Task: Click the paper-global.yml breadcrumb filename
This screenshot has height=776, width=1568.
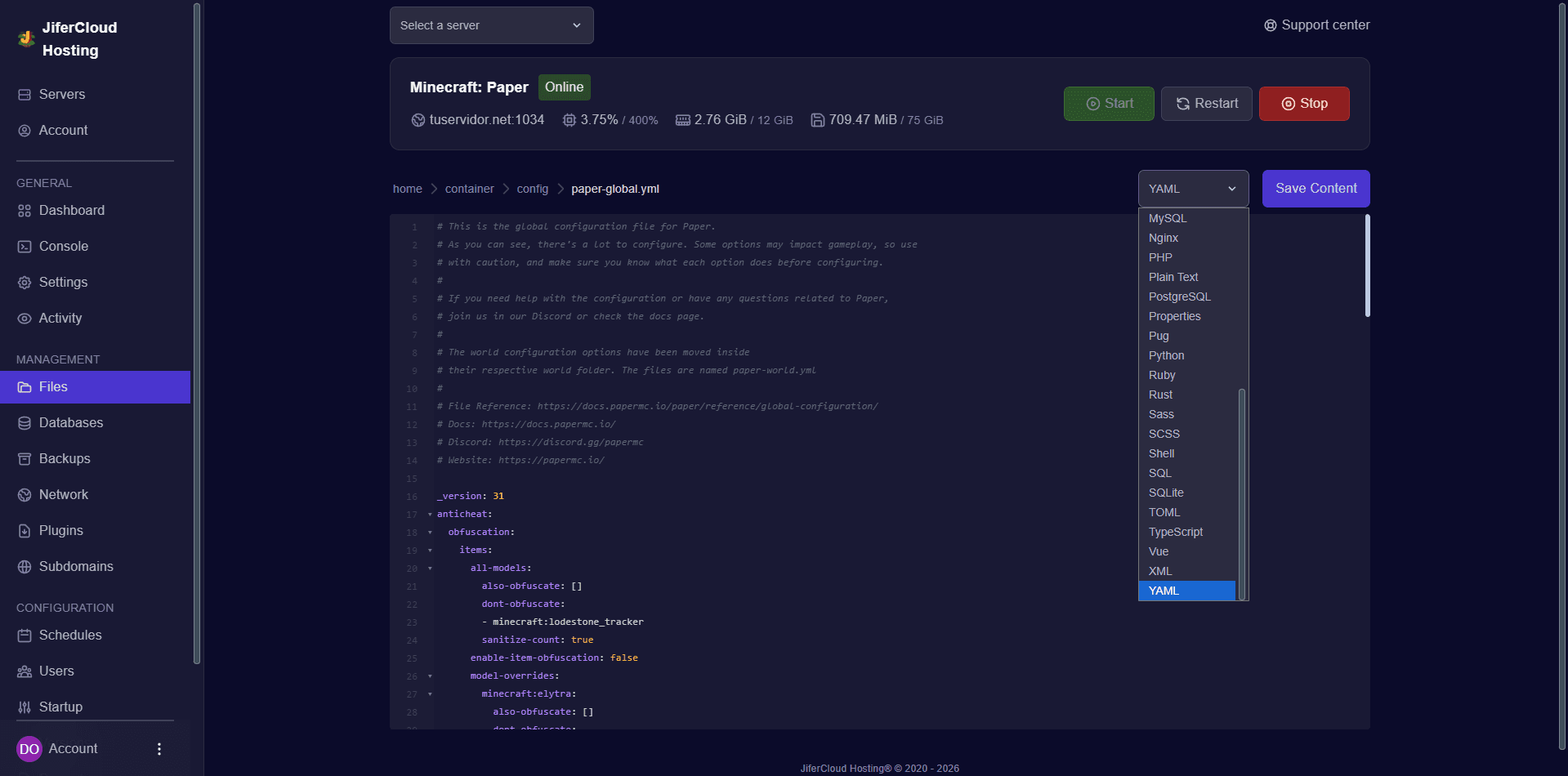Action: tap(615, 189)
